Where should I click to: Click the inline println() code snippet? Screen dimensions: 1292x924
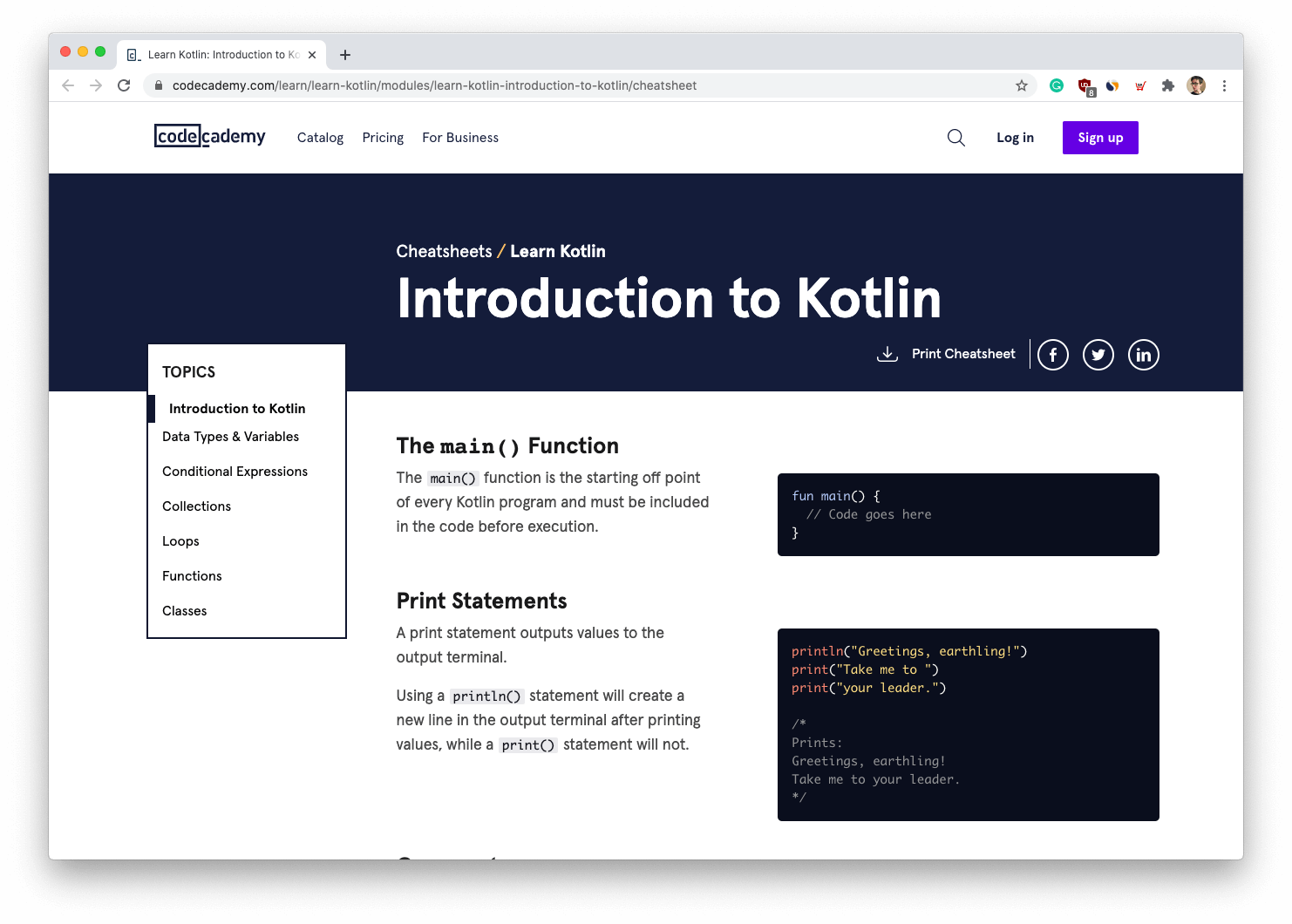486,696
